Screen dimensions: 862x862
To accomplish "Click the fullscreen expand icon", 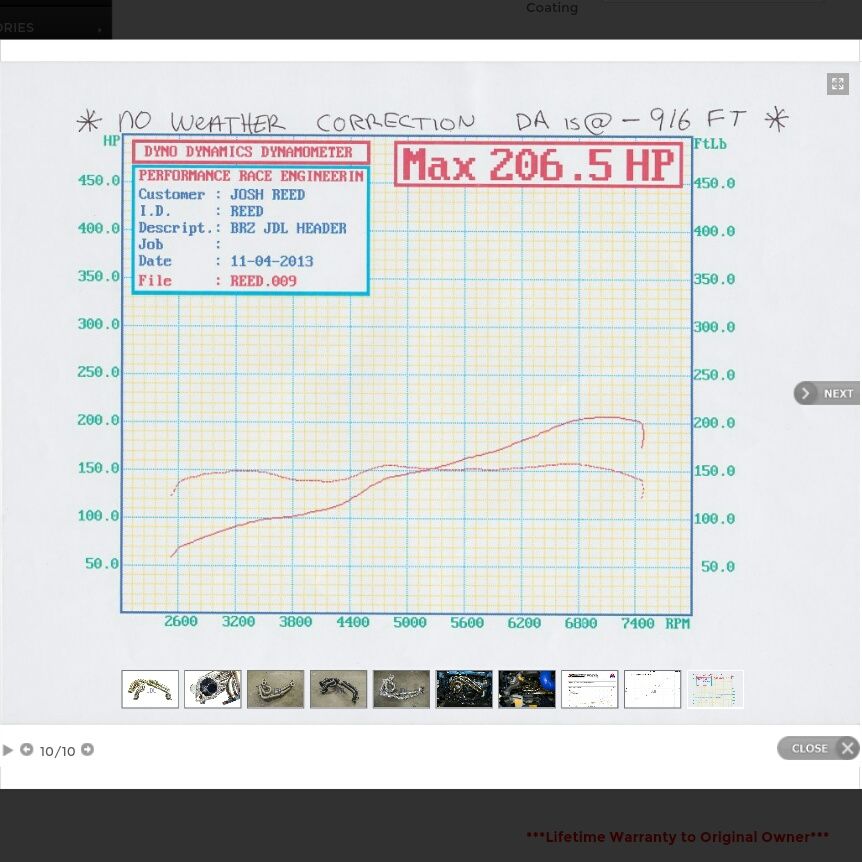I will point(838,84).
